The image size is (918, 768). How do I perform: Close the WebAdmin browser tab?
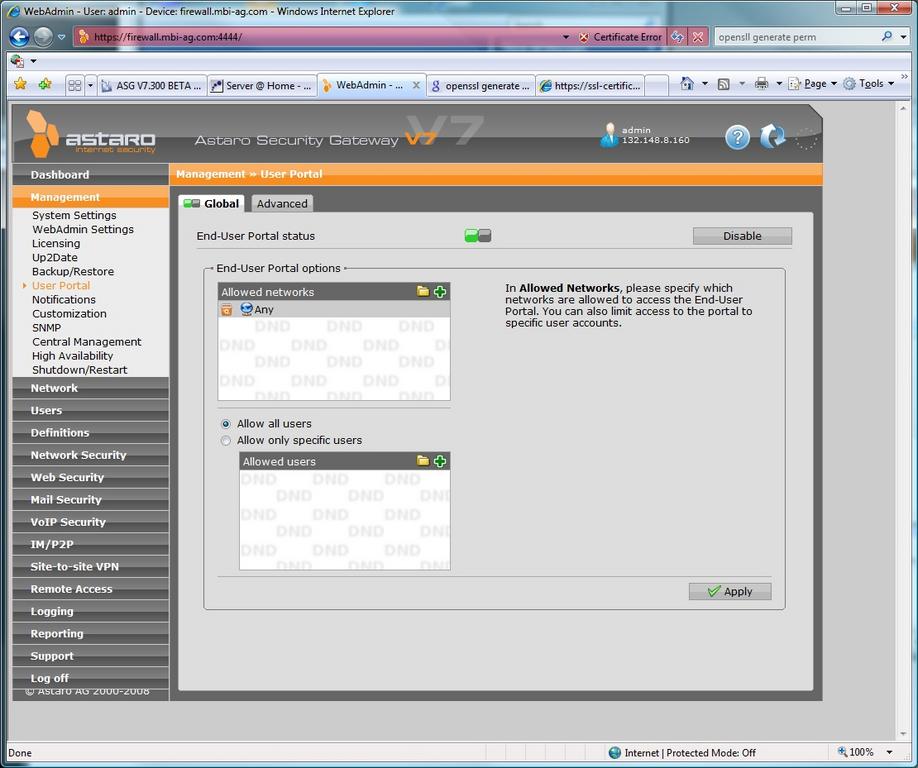pos(416,85)
